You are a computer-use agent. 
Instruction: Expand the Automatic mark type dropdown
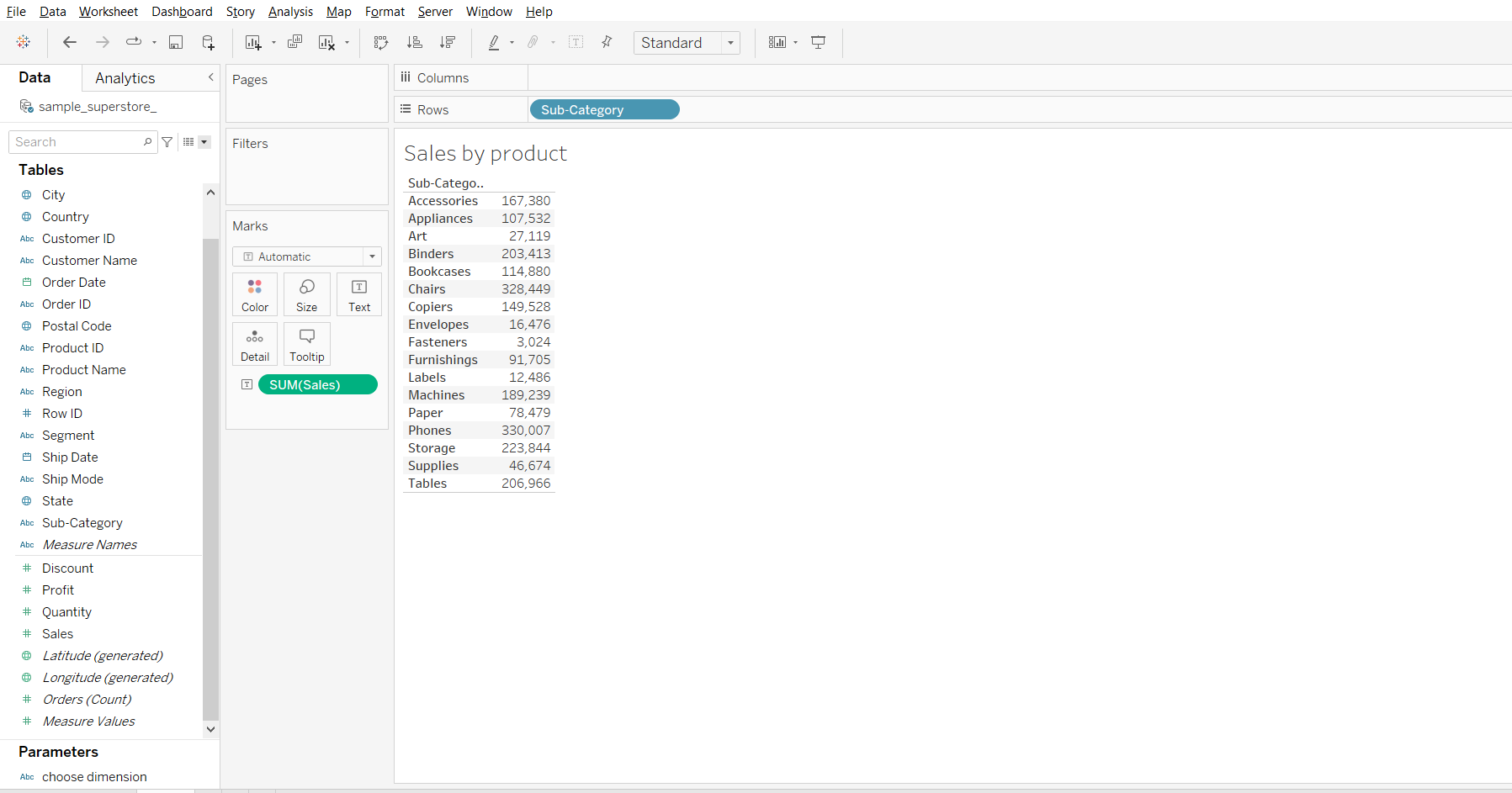coord(372,256)
